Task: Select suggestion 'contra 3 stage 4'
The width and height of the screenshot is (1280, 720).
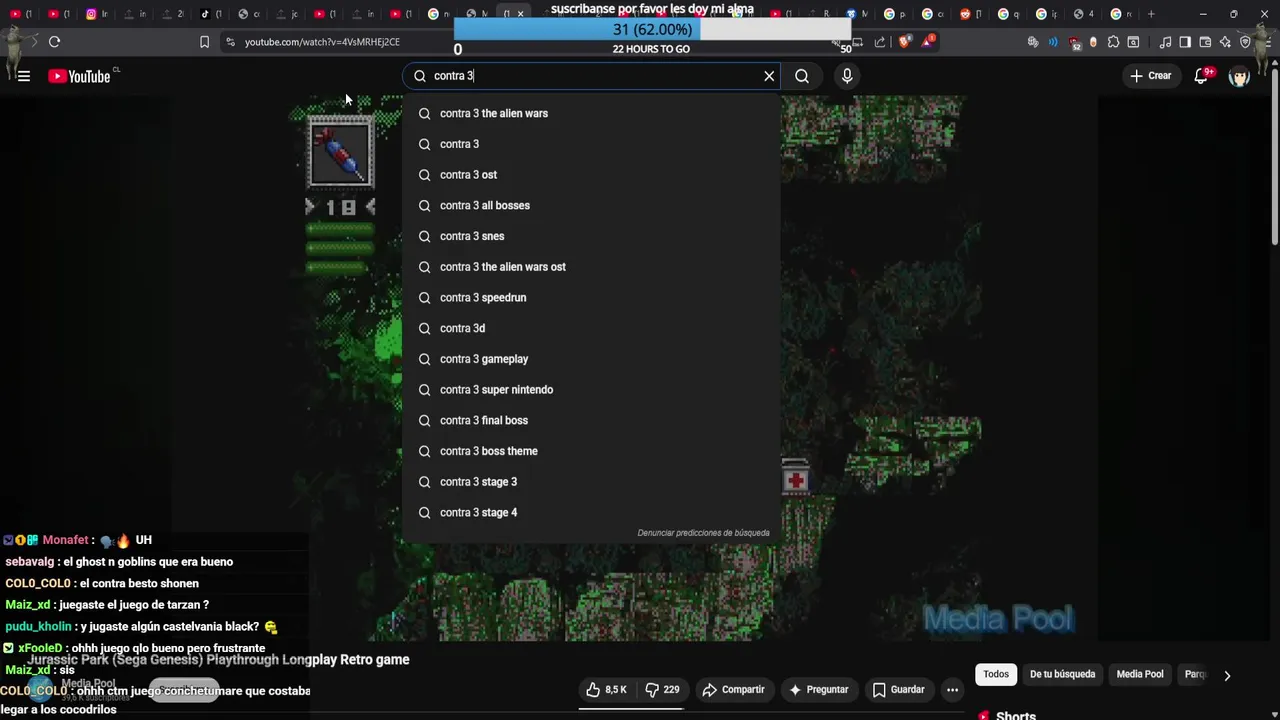Action: pos(591,512)
